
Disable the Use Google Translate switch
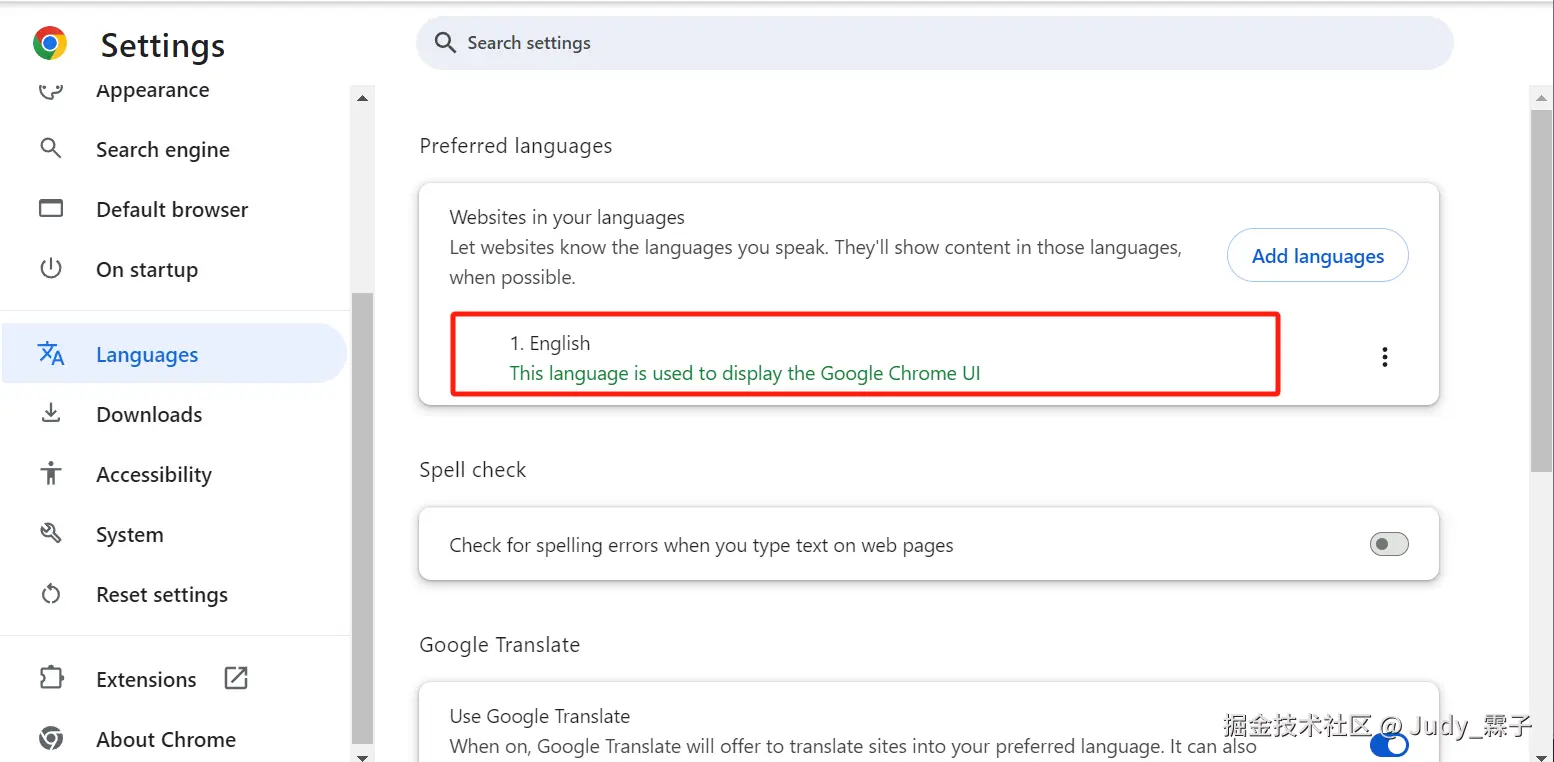(x=1388, y=745)
